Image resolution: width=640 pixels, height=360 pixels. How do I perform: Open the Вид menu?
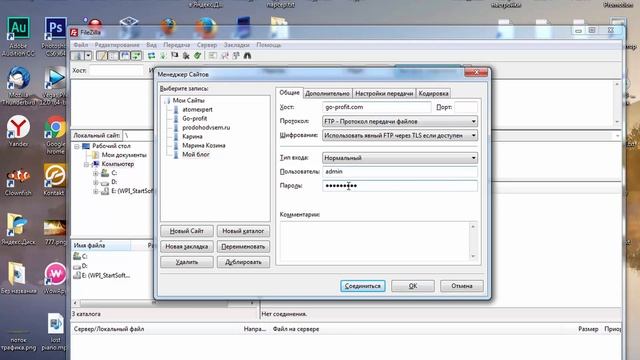click(x=151, y=45)
